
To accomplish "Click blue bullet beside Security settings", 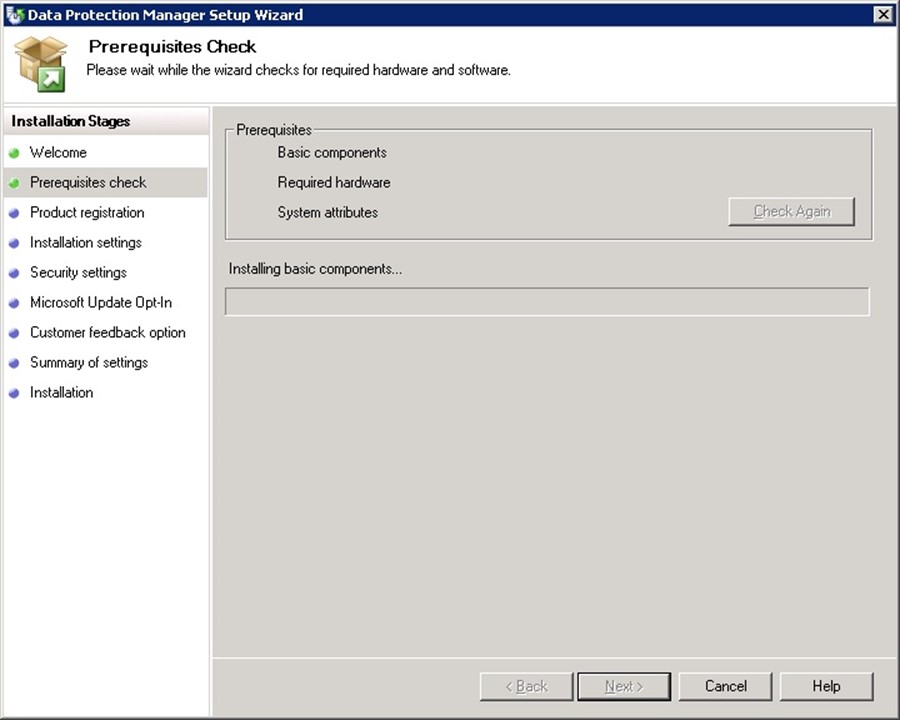I will (14, 273).
